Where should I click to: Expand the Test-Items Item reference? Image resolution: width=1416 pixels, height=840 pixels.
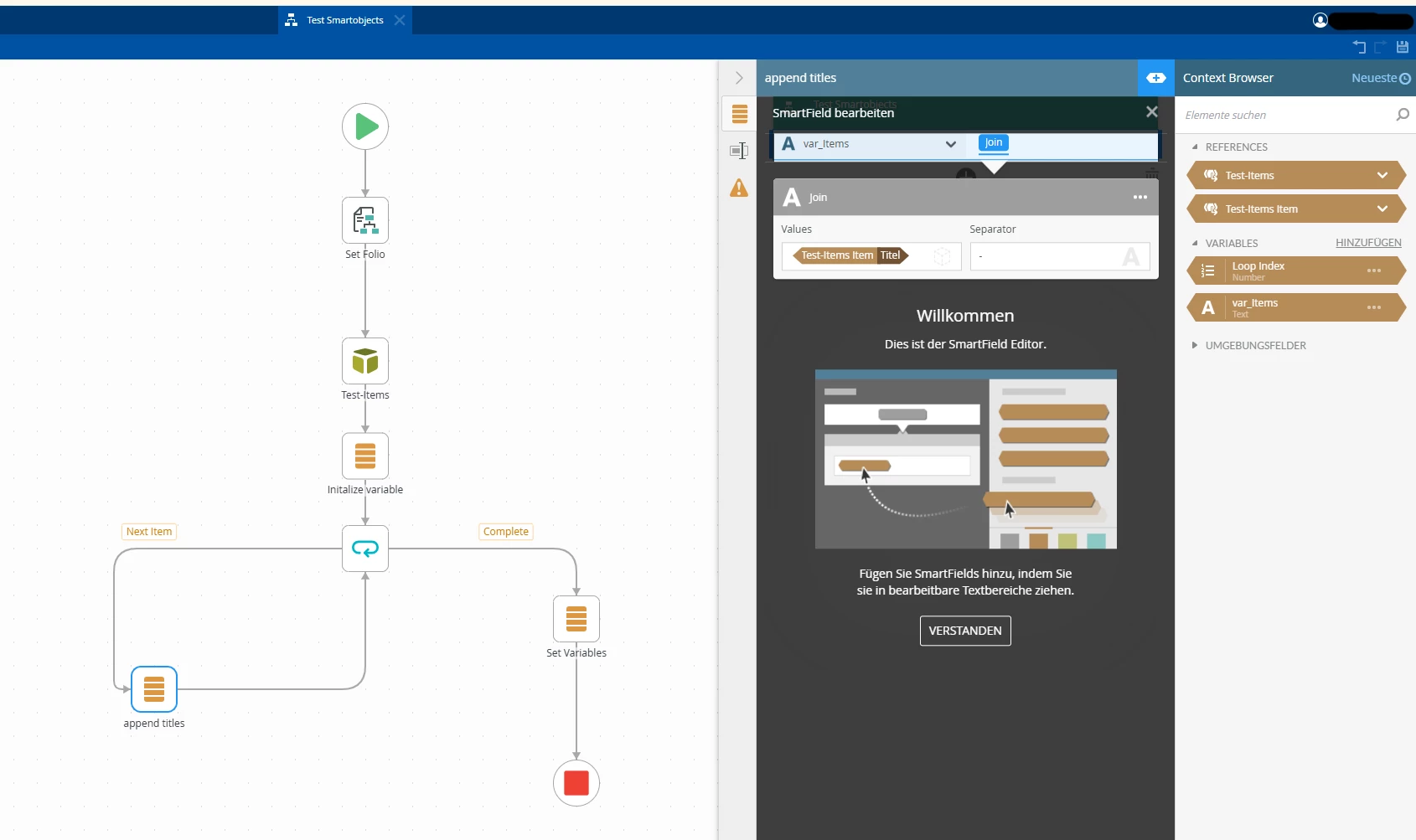tap(1382, 209)
